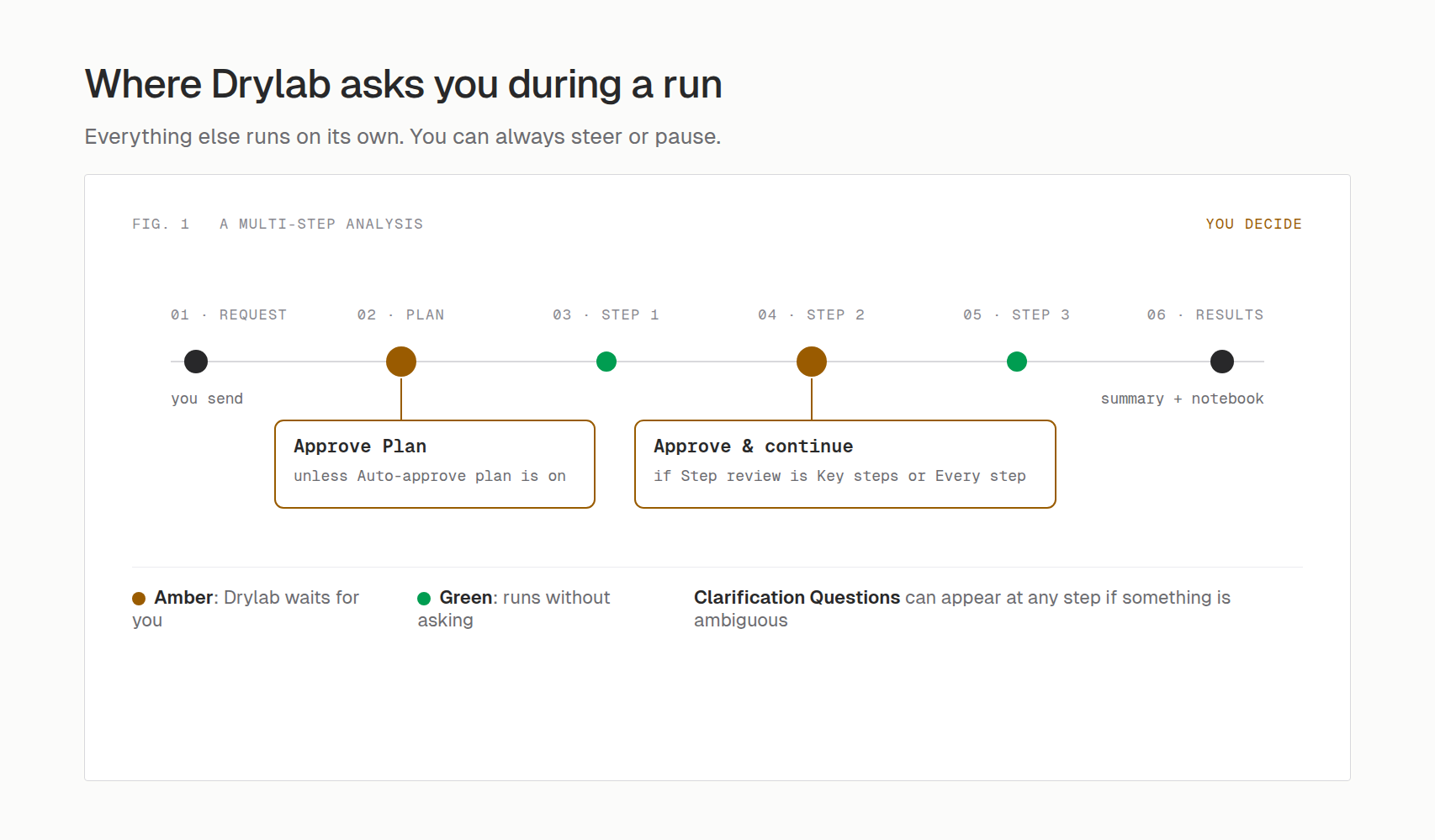Click the 'Approve Plan' callout title
This screenshot has height=840, width=1435.
(x=360, y=446)
